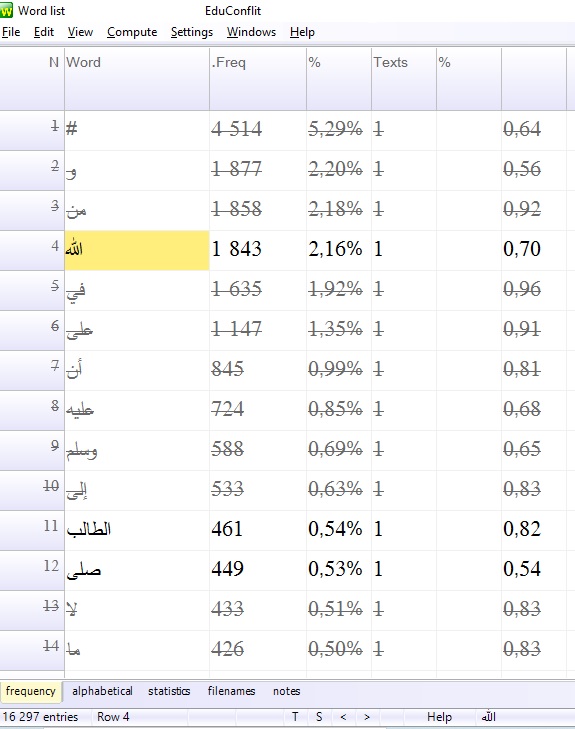Viewport: 575px width, 729px height.
Task: Open the View menu
Action: click(80, 32)
